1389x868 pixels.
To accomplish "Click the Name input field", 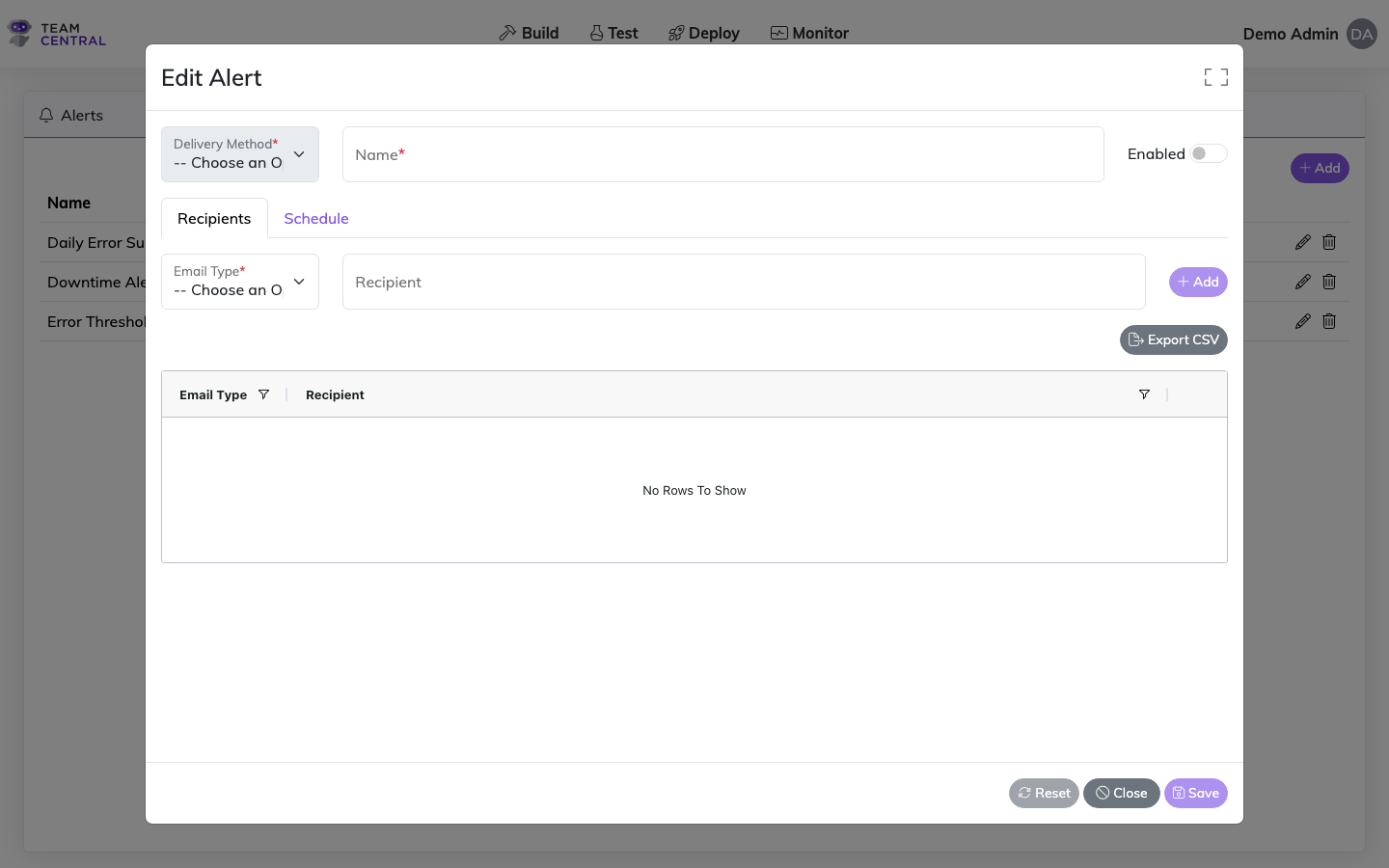I will click(723, 154).
